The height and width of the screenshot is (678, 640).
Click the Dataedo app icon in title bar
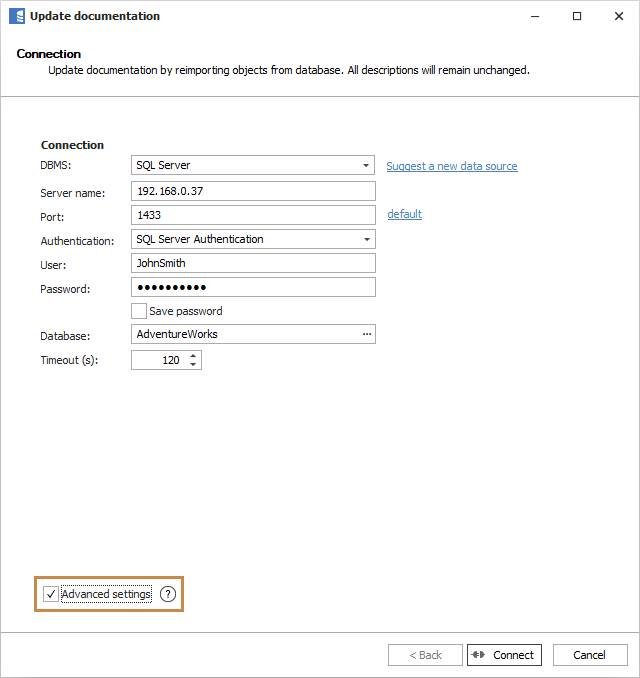click(16, 16)
